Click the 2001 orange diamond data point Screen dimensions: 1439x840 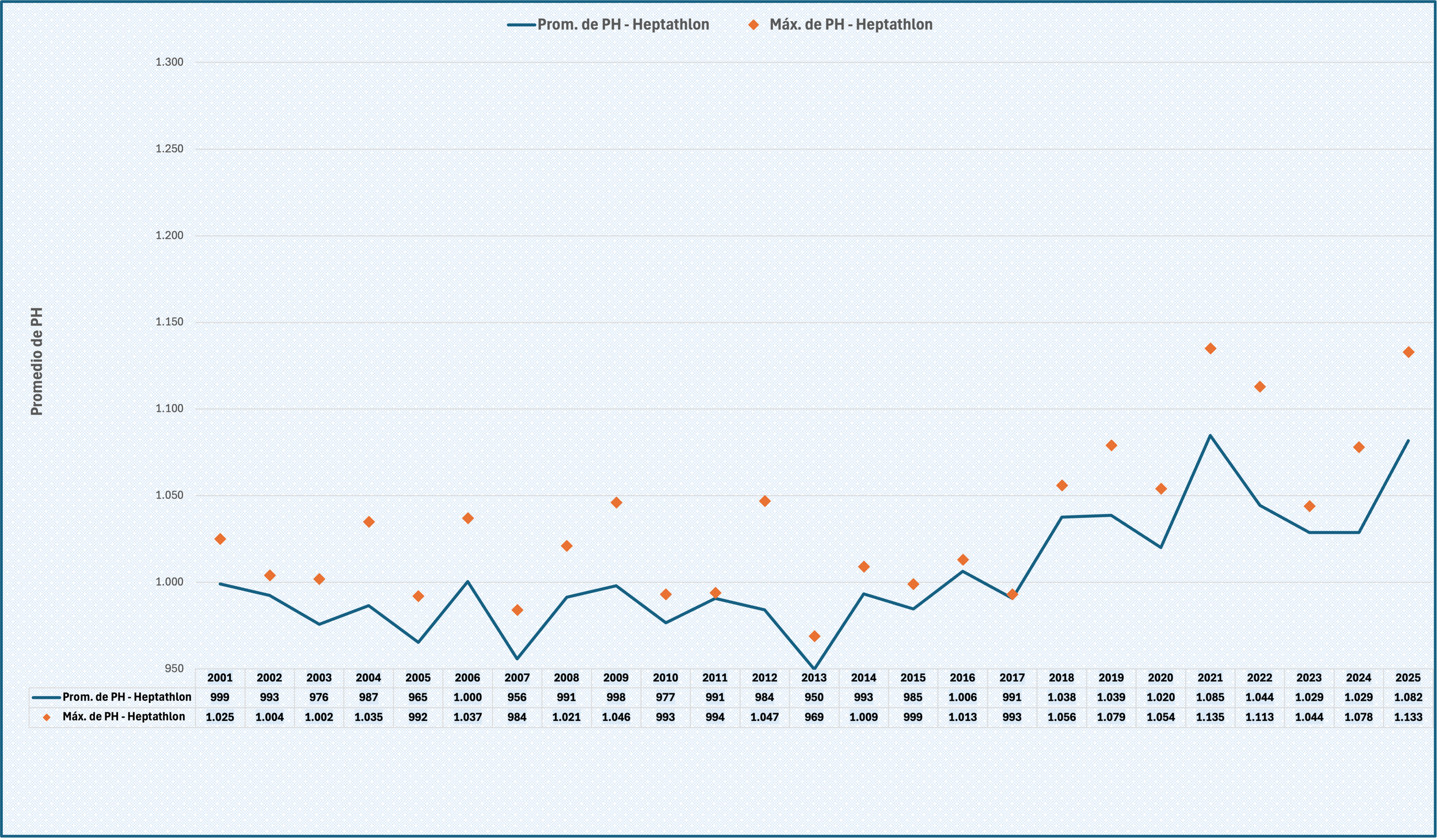click(x=220, y=539)
